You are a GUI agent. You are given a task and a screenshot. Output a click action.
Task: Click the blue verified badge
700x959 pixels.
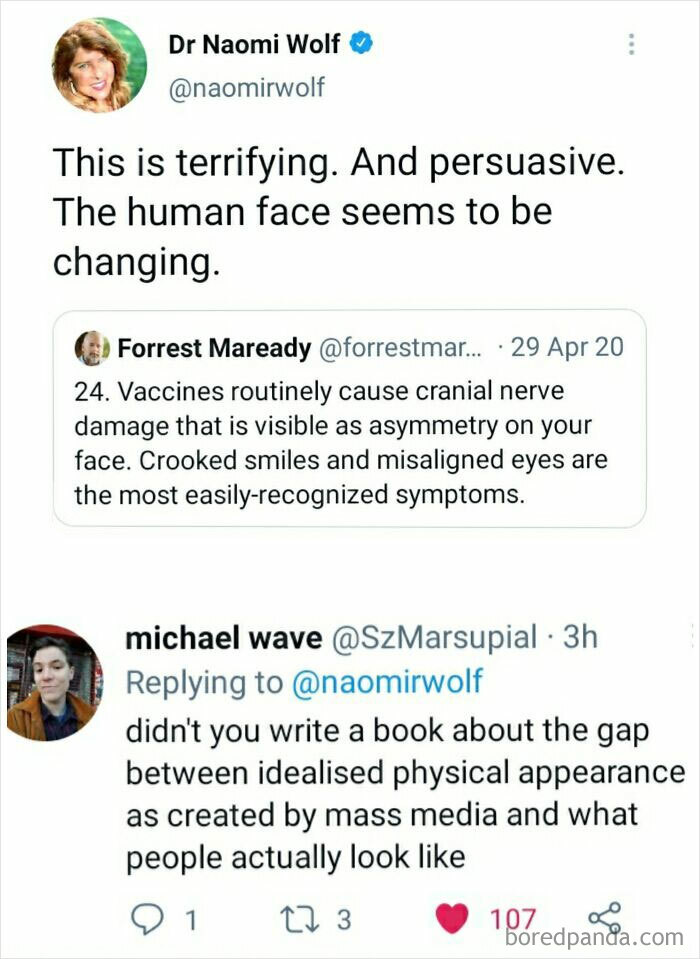click(362, 45)
